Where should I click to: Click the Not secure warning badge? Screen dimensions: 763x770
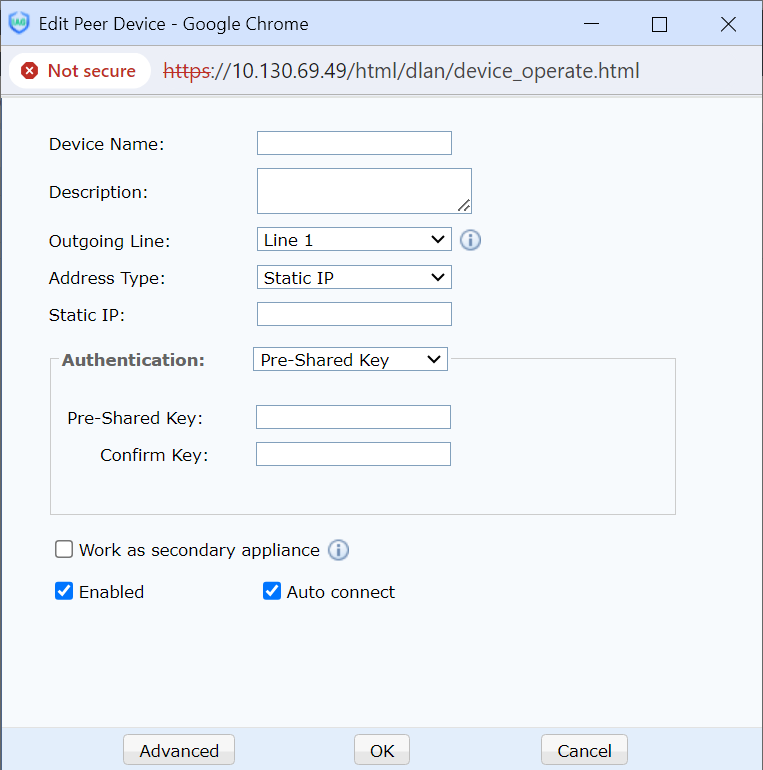[x=79, y=71]
